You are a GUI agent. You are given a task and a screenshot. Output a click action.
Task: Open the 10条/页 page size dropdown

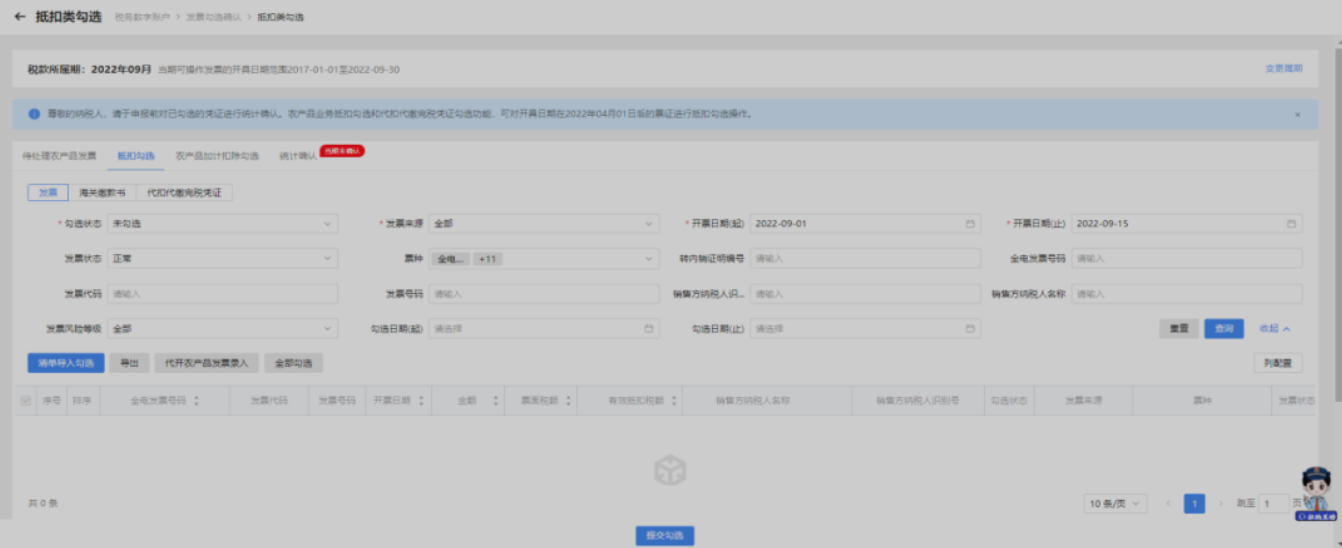1115,504
